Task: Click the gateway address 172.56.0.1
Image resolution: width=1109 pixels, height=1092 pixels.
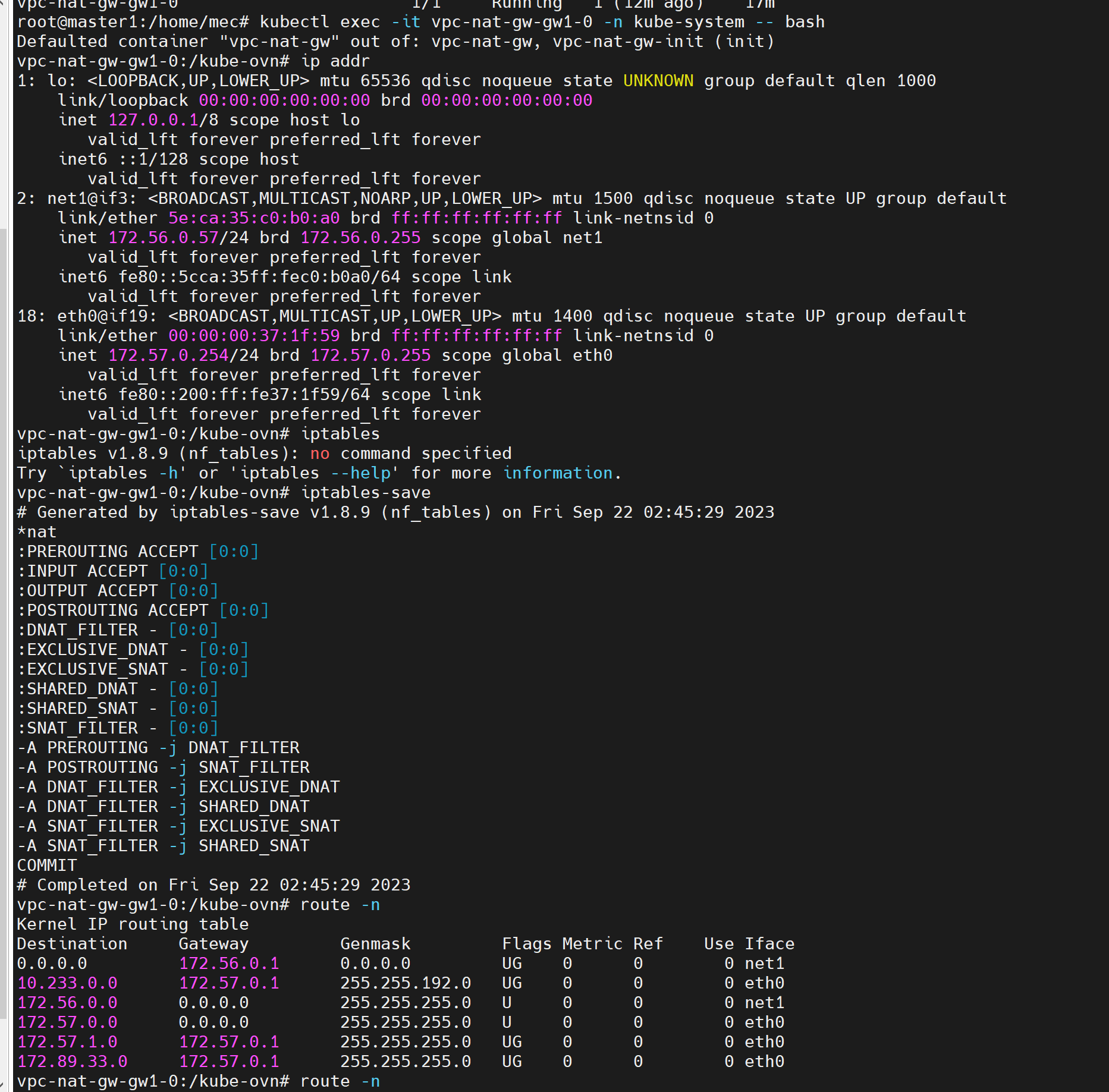Action: coord(229,963)
